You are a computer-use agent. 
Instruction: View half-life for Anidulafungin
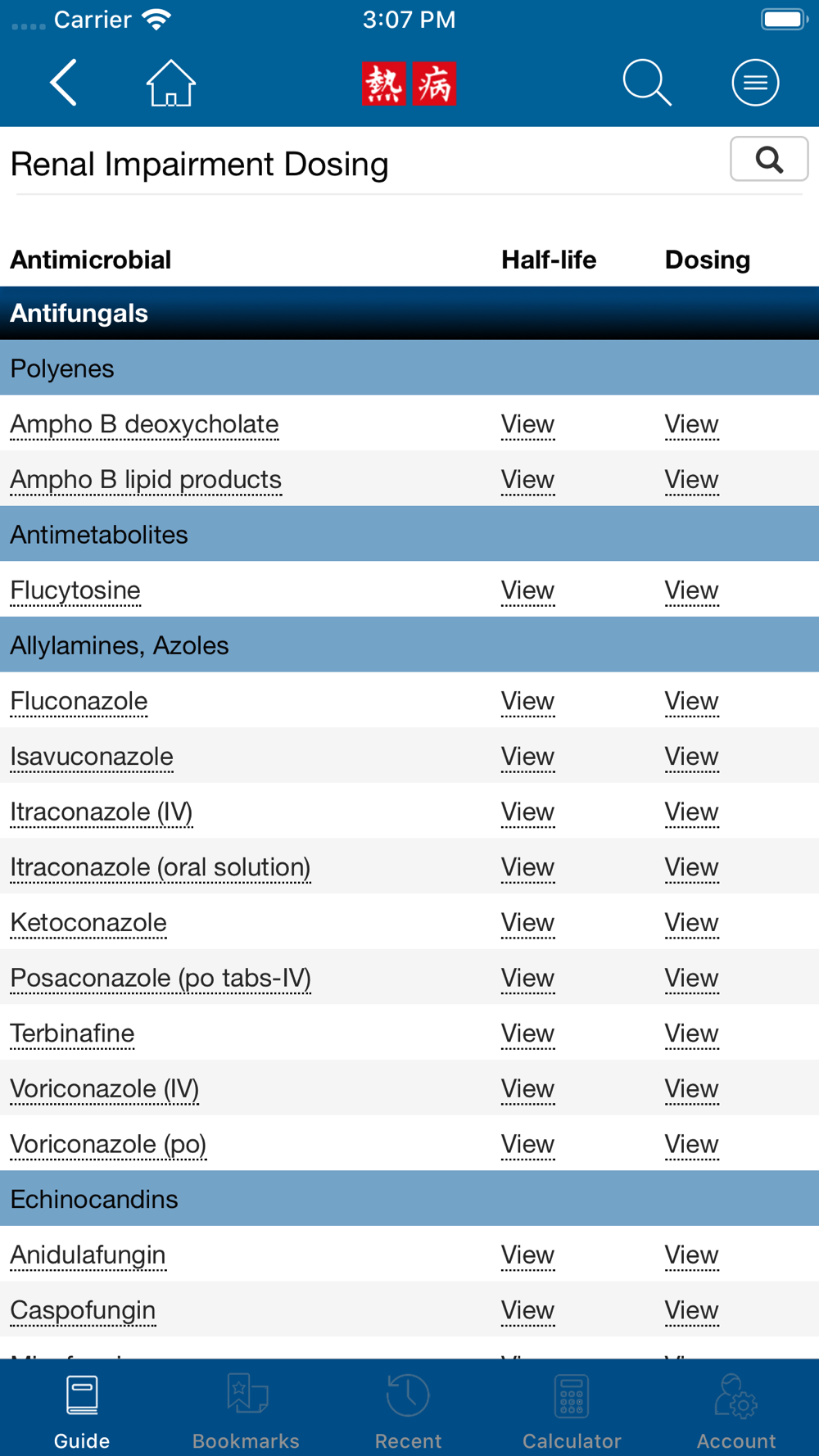pyautogui.click(x=527, y=1255)
